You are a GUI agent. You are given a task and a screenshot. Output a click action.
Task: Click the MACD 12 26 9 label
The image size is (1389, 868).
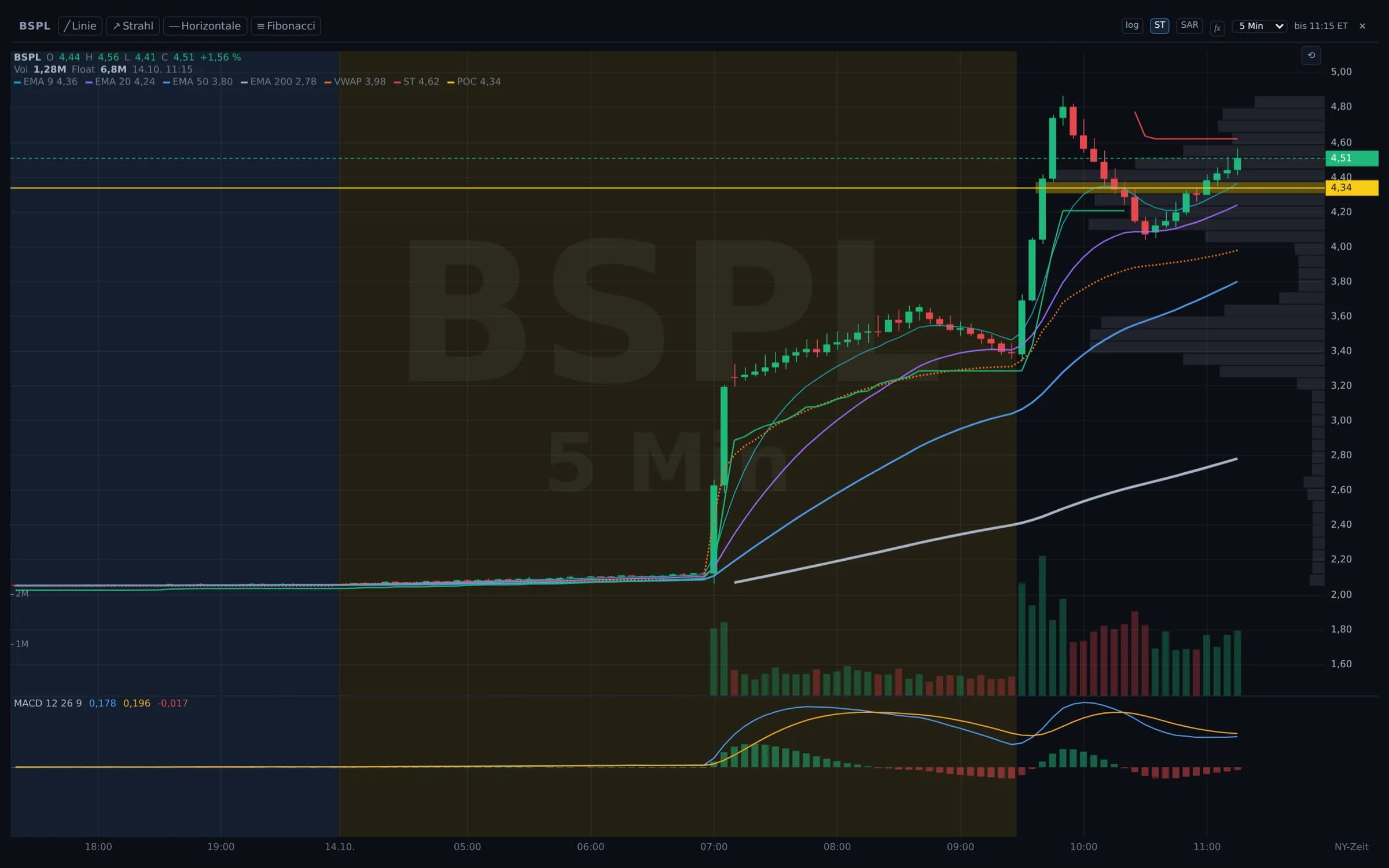tap(47, 703)
